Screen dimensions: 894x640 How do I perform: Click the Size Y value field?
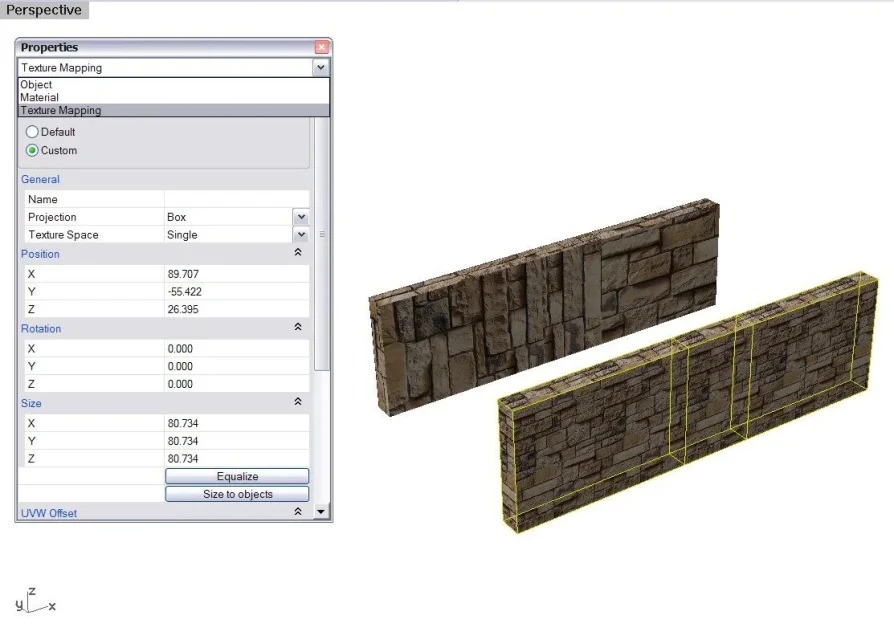[237, 441]
